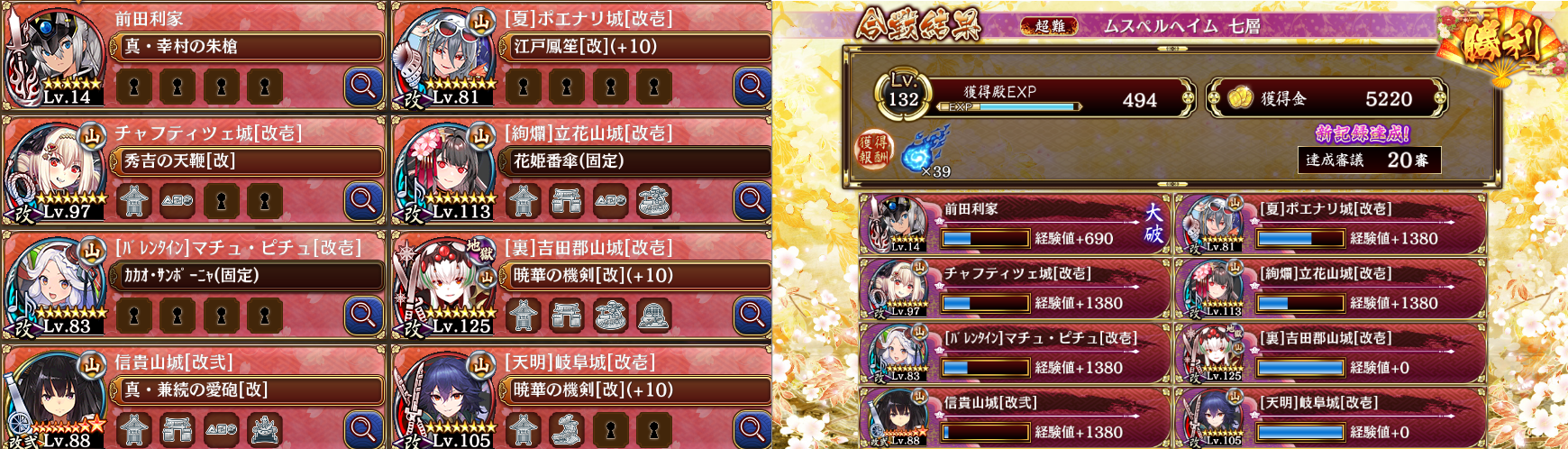The image size is (1568, 449).
Task: Open magnifier details for 前田利家
Action: (363, 87)
